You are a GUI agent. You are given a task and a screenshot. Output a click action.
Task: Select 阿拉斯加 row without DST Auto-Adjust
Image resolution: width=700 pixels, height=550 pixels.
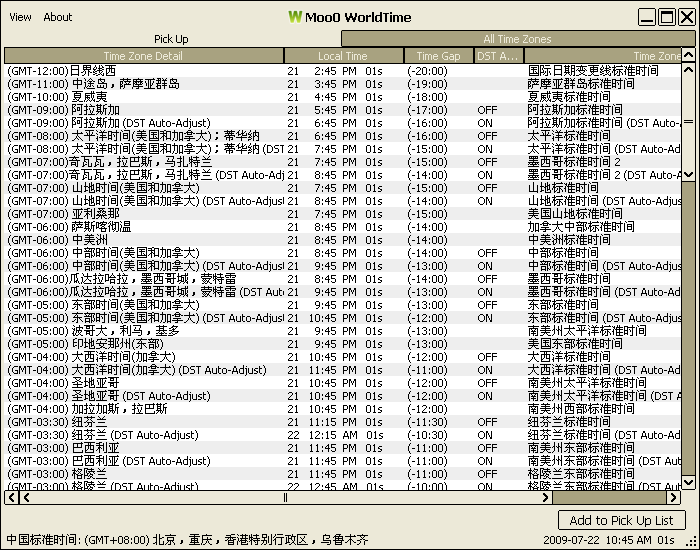point(343,110)
